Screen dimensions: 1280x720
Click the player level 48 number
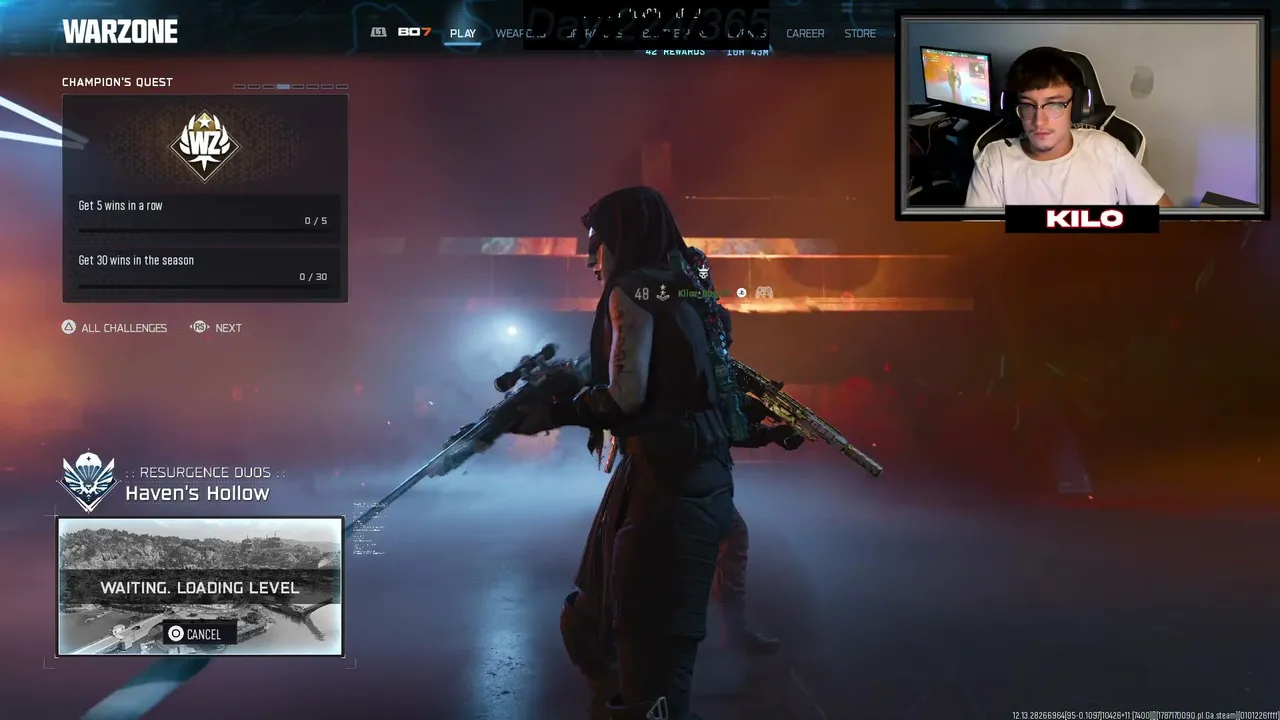[x=641, y=293]
